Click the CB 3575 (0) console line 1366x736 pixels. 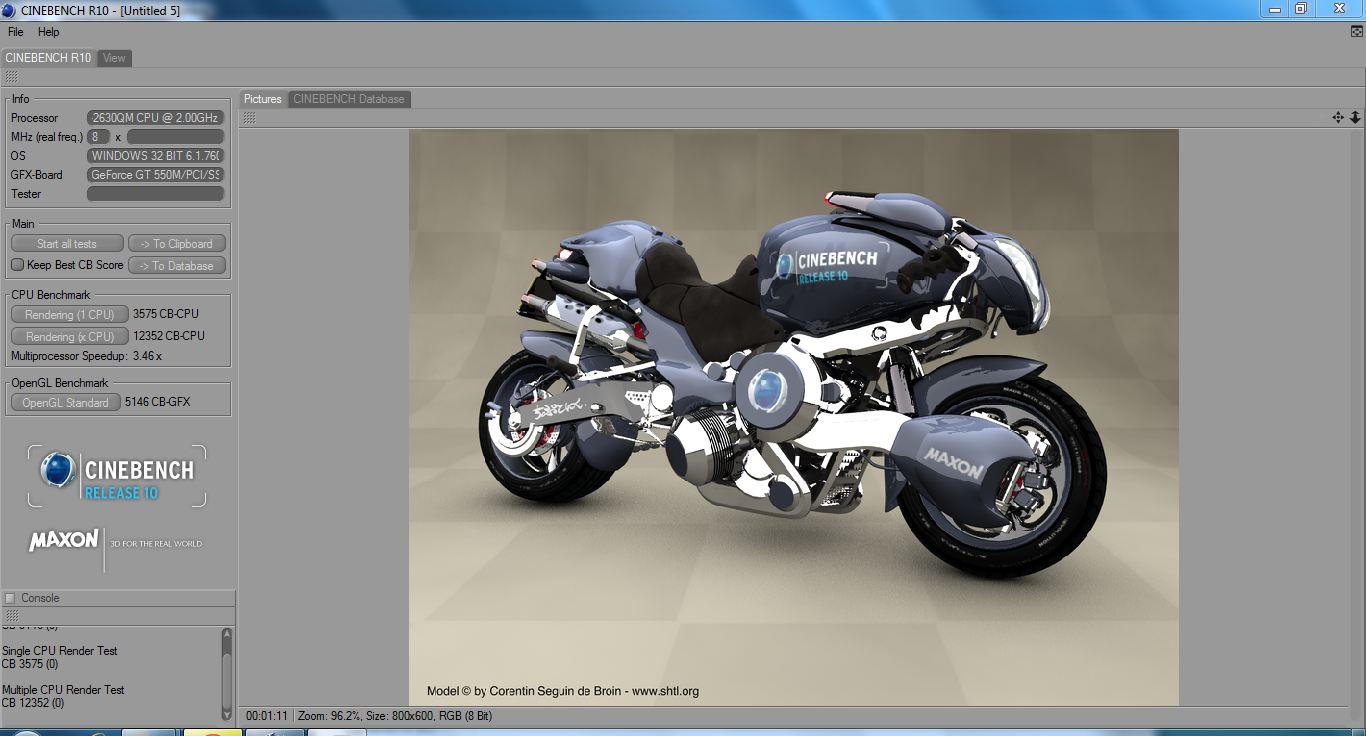[30, 664]
